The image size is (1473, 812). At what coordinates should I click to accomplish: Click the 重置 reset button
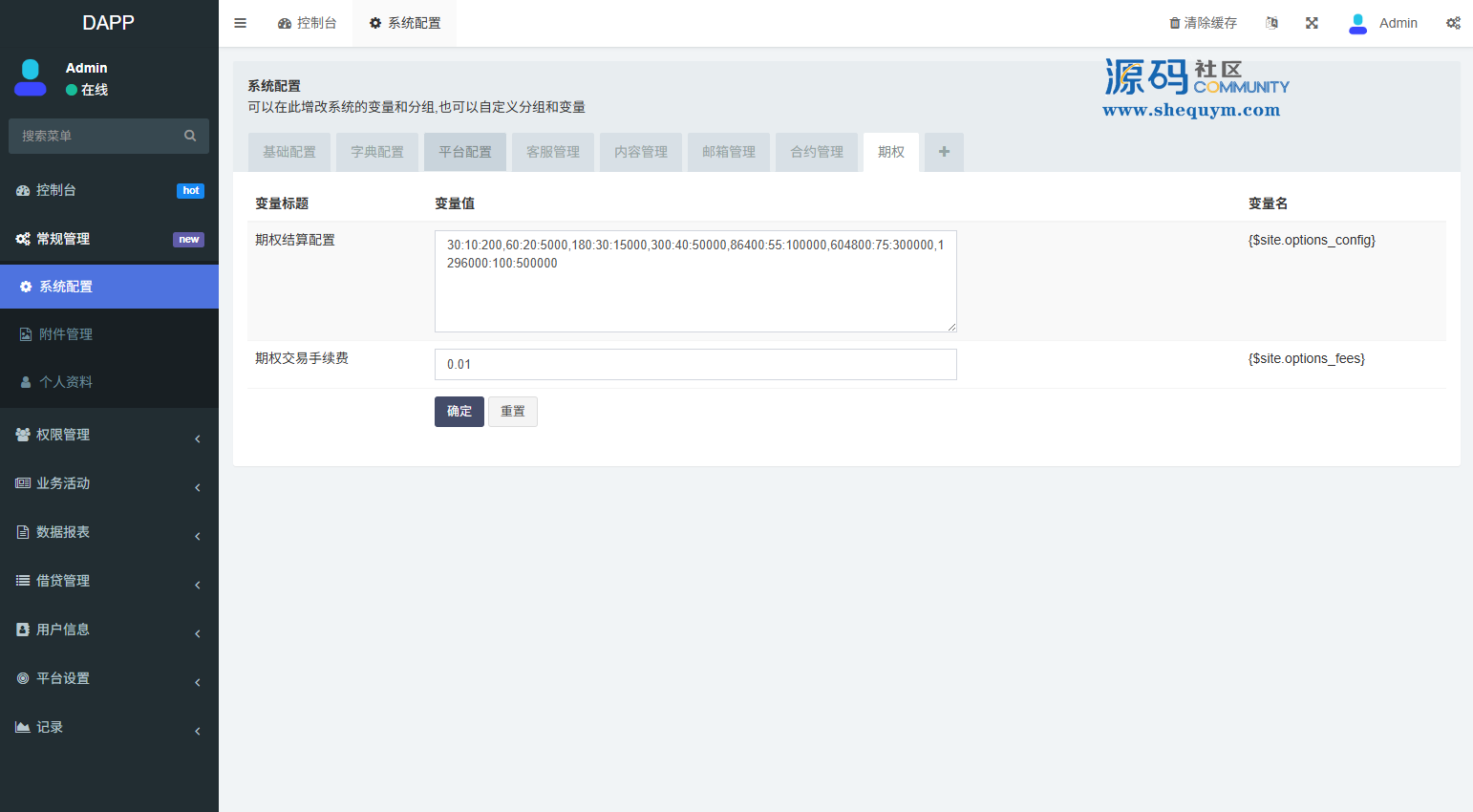pyautogui.click(x=513, y=412)
